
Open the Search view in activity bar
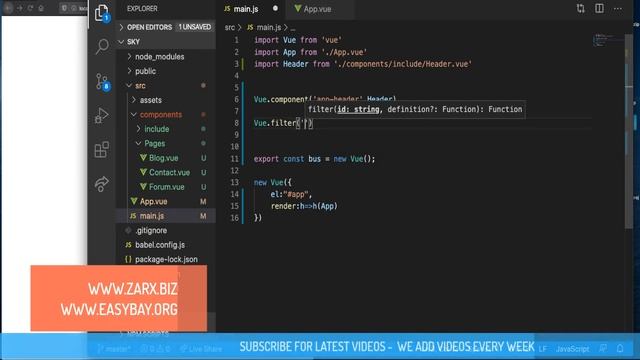(102, 46)
